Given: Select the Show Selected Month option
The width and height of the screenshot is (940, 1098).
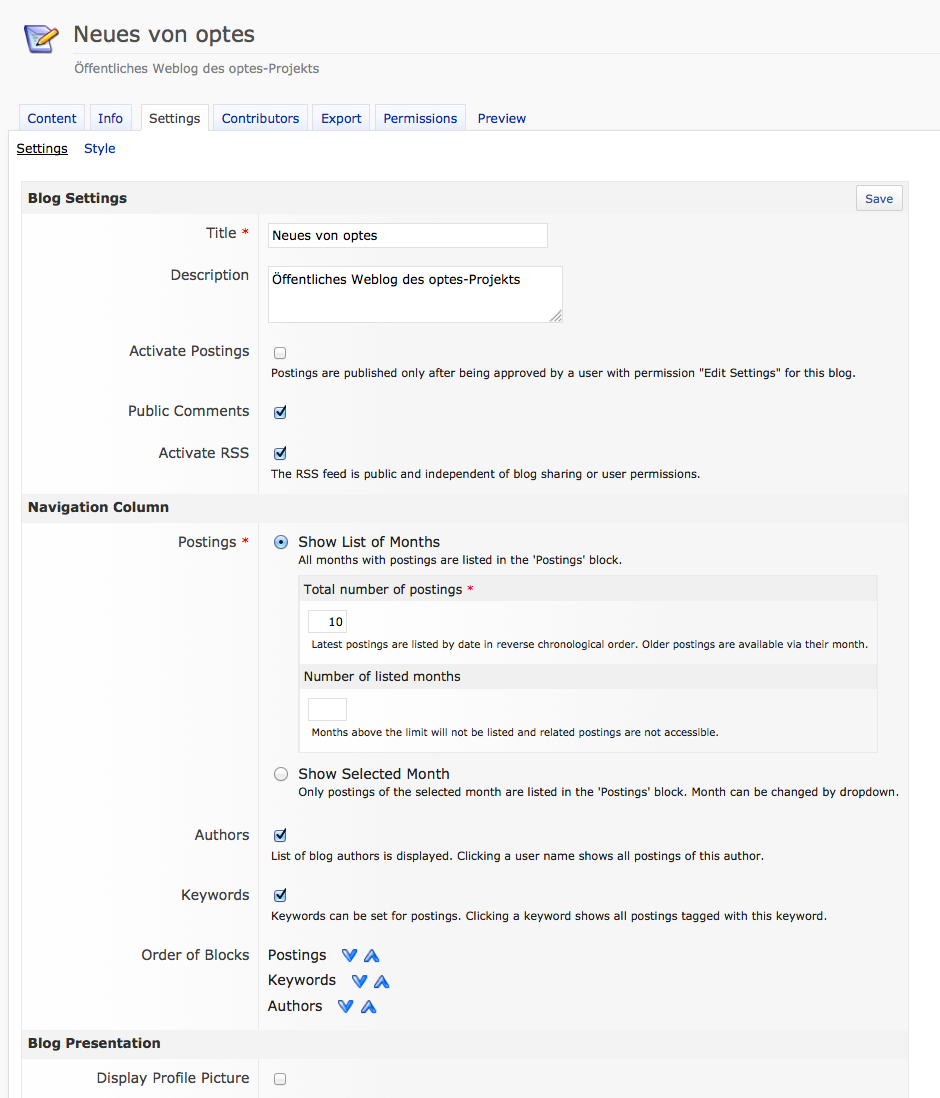Looking at the screenshot, I should (281, 774).
